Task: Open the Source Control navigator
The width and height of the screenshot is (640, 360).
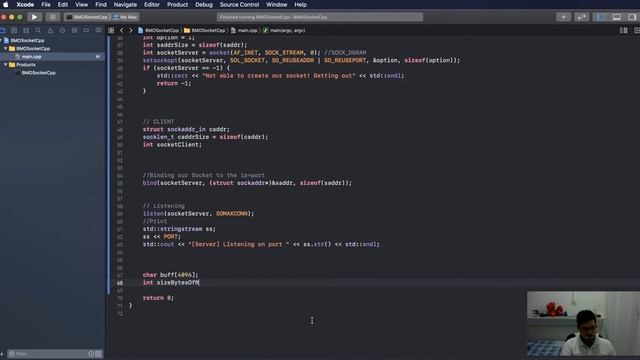Action: pos(14,31)
